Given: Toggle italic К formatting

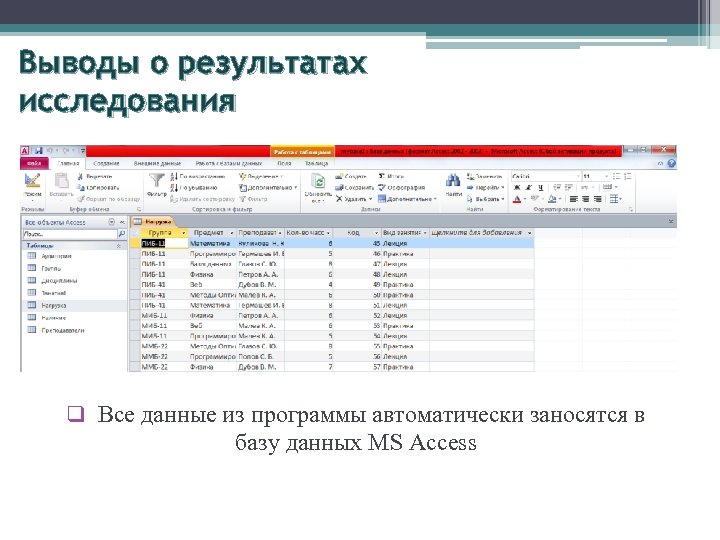Looking at the screenshot, I should [529, 187].
